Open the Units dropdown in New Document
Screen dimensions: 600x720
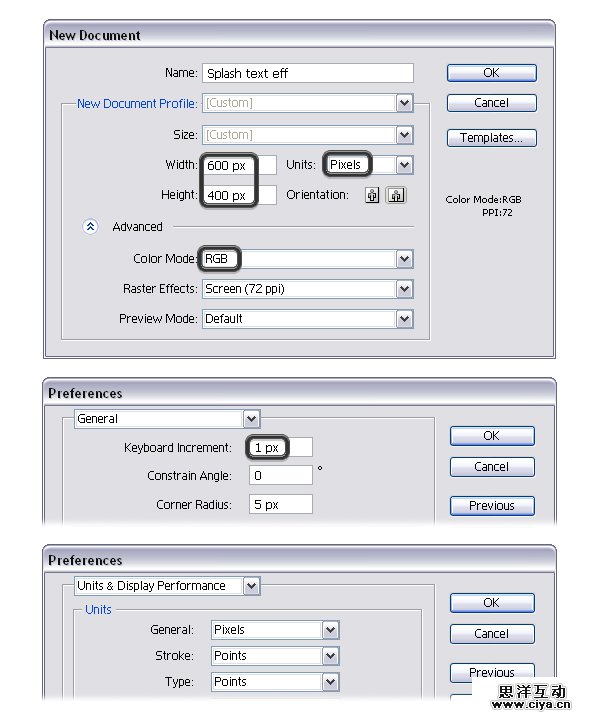[404, 165]
